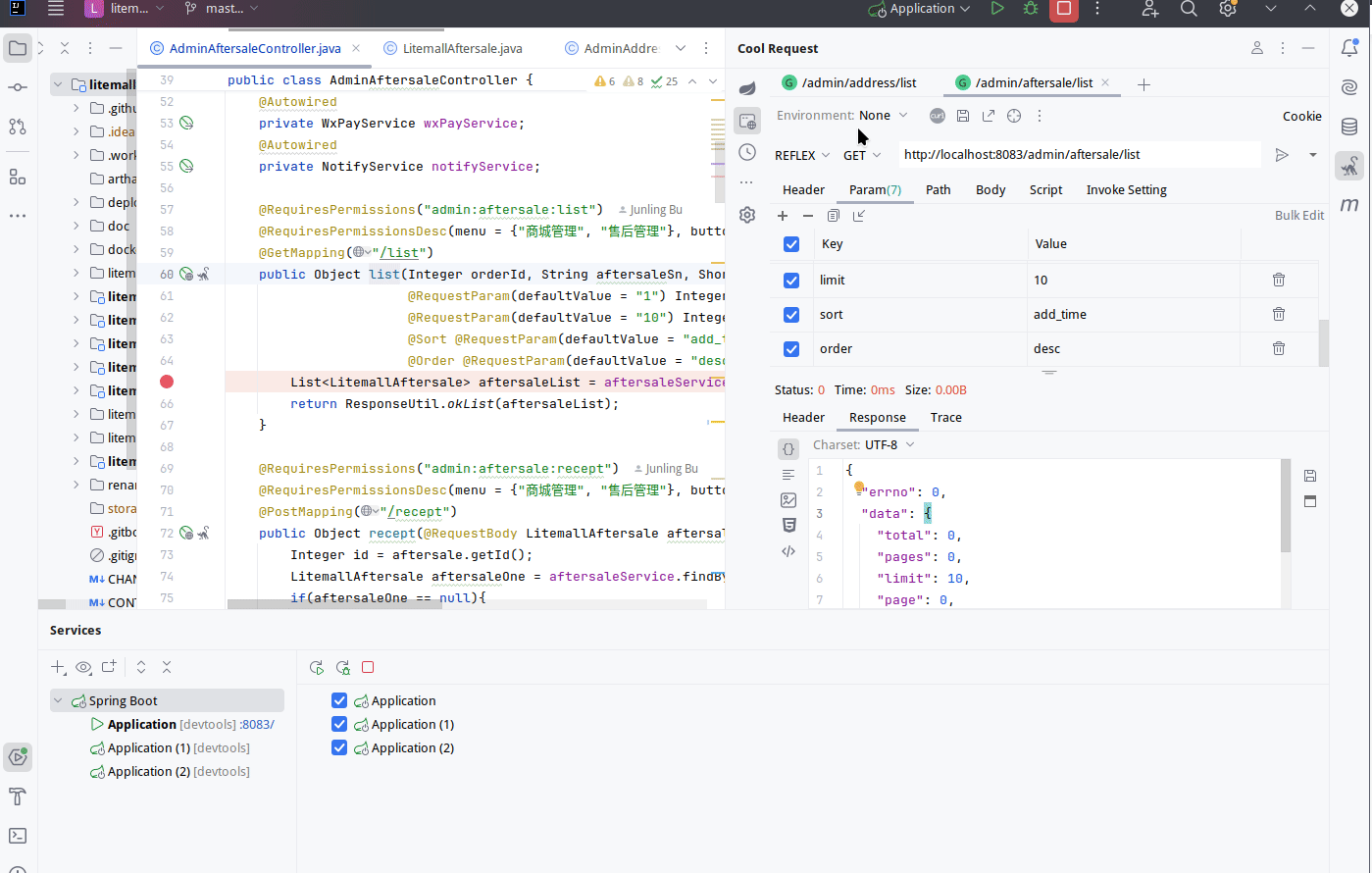Stop the running application
1372x873 pixels.
[x=1063, y=9]
